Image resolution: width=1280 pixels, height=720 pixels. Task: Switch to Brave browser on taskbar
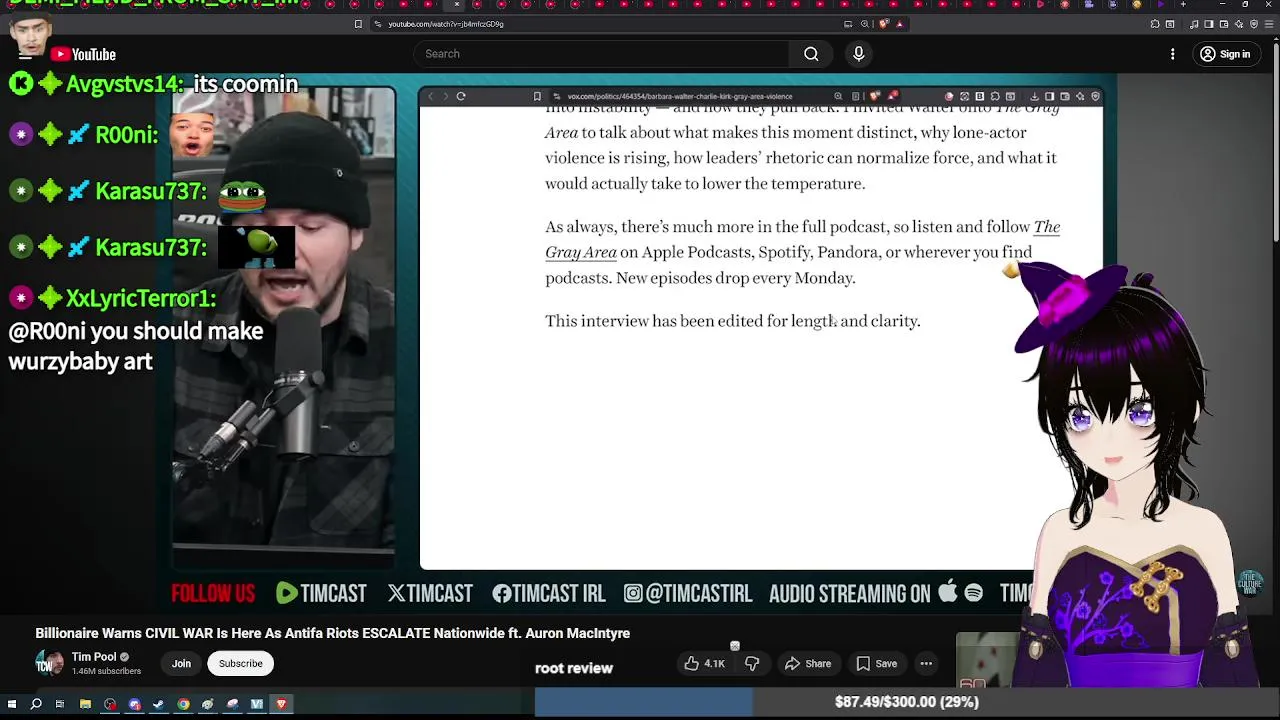(281, 704)
